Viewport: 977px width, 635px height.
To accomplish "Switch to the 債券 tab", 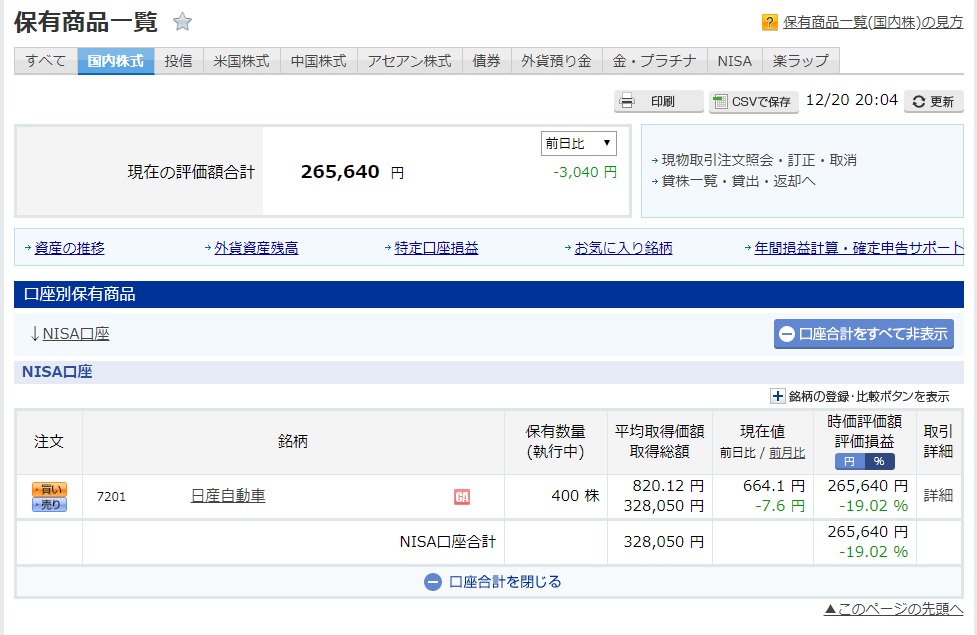I will coord(487,61).
